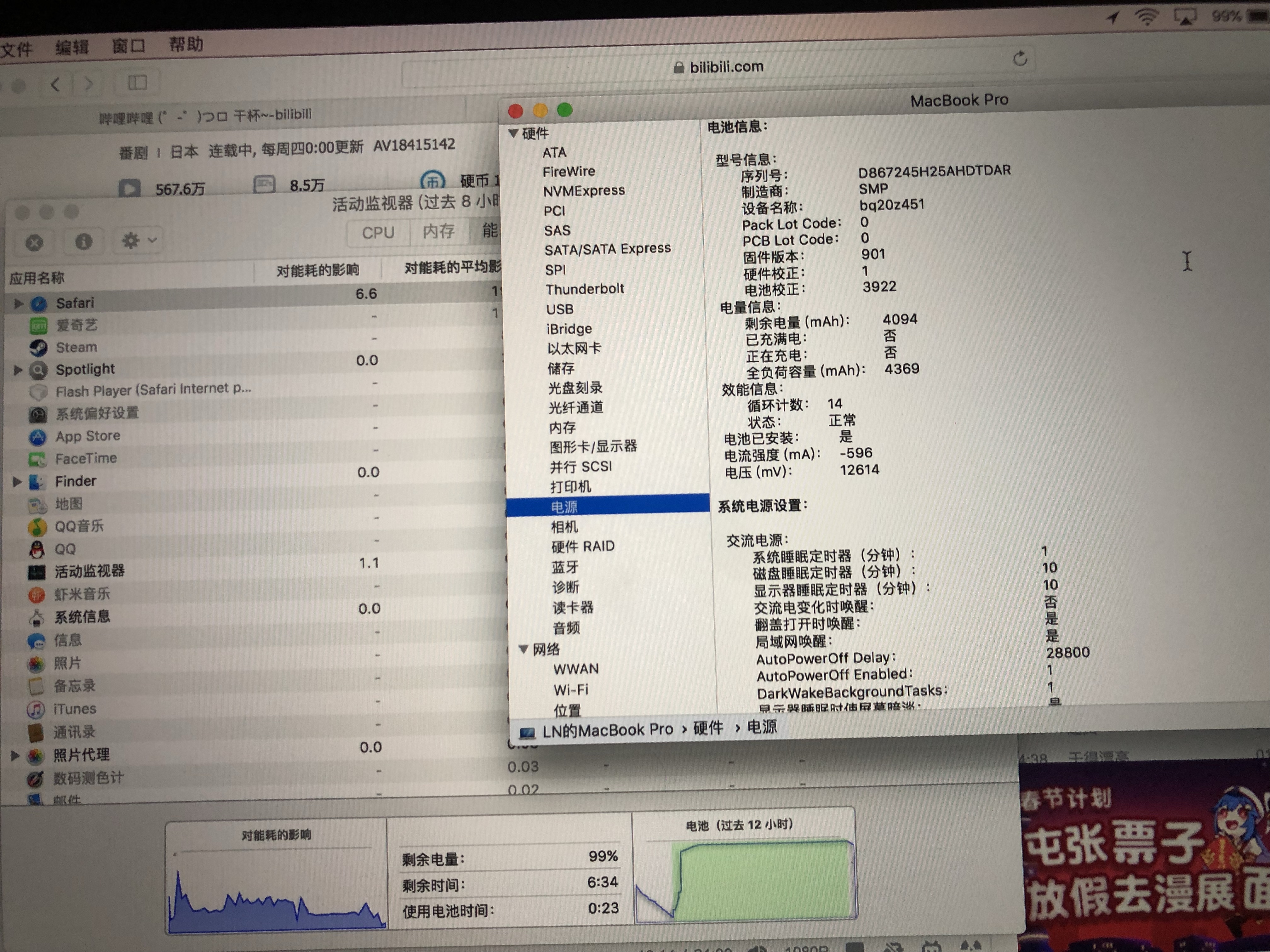Viewport: 1270px width, 952px height.
Task: Switch to the CPU tab in Activity Monitor
Action: 378,233
